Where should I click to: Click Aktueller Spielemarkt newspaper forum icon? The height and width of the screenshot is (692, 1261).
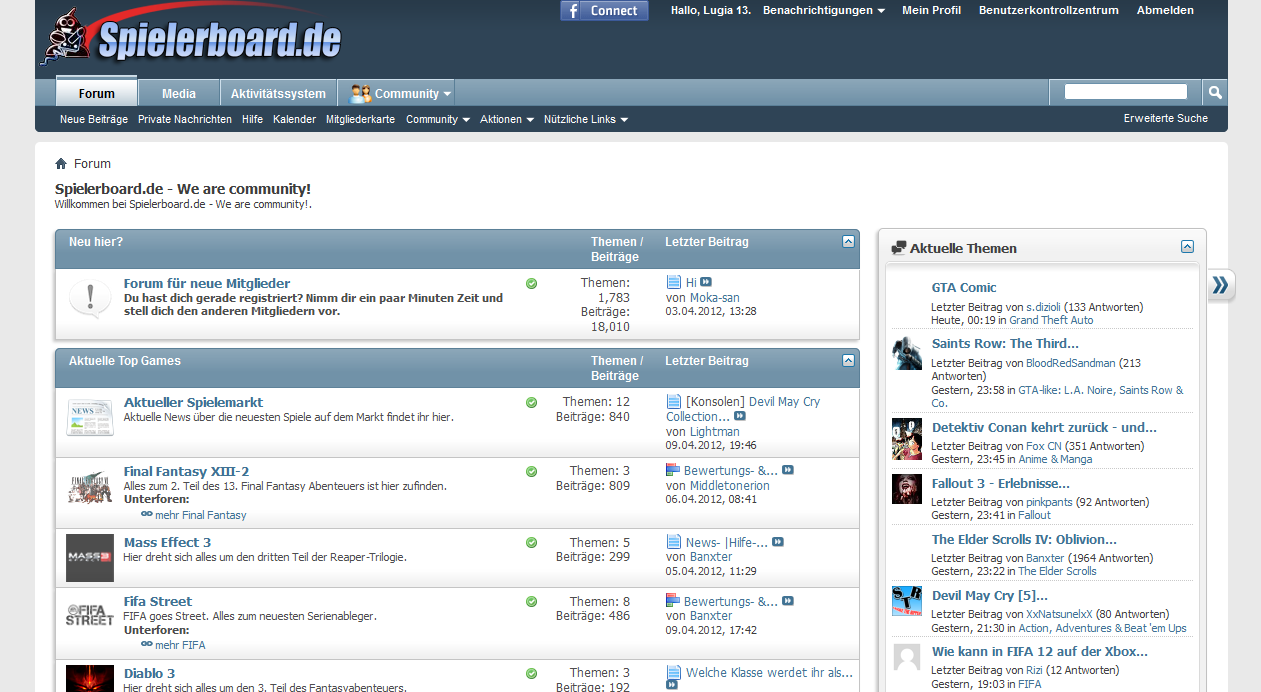point(90,417)
